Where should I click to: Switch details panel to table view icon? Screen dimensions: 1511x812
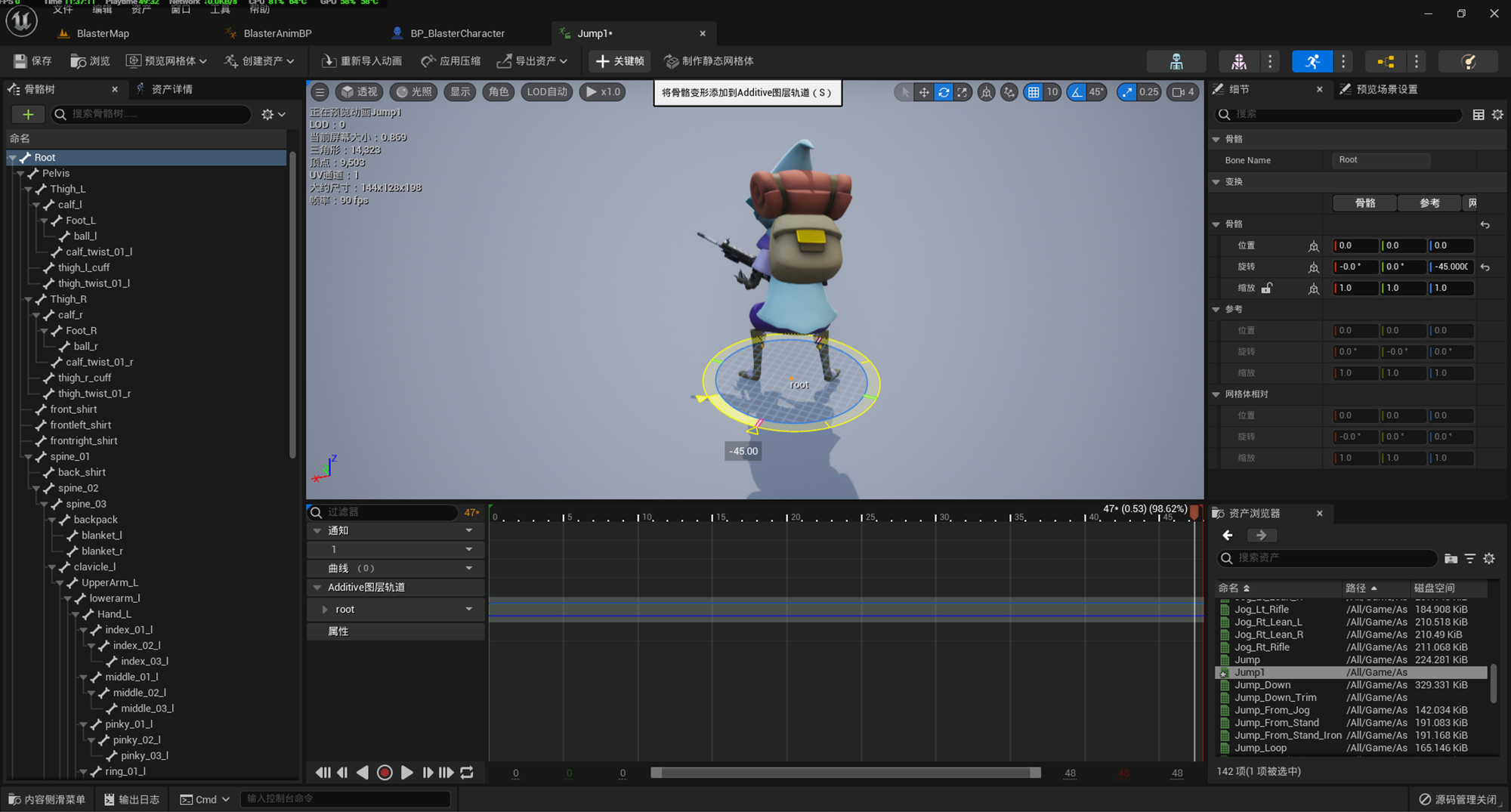[x=1479, y=114]
